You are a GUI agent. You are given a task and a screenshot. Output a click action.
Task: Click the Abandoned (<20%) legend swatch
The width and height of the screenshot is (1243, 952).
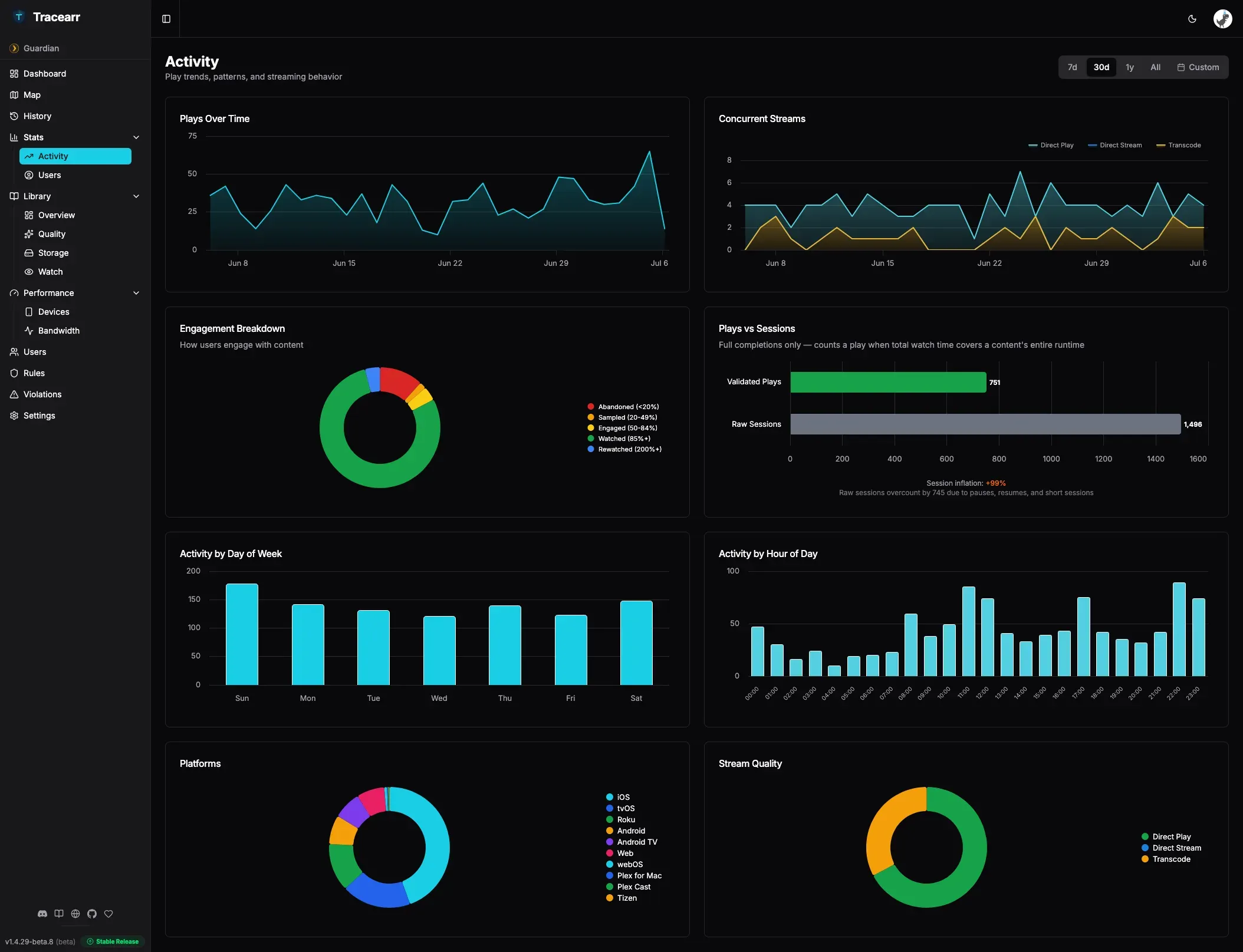tap(590, 407)
